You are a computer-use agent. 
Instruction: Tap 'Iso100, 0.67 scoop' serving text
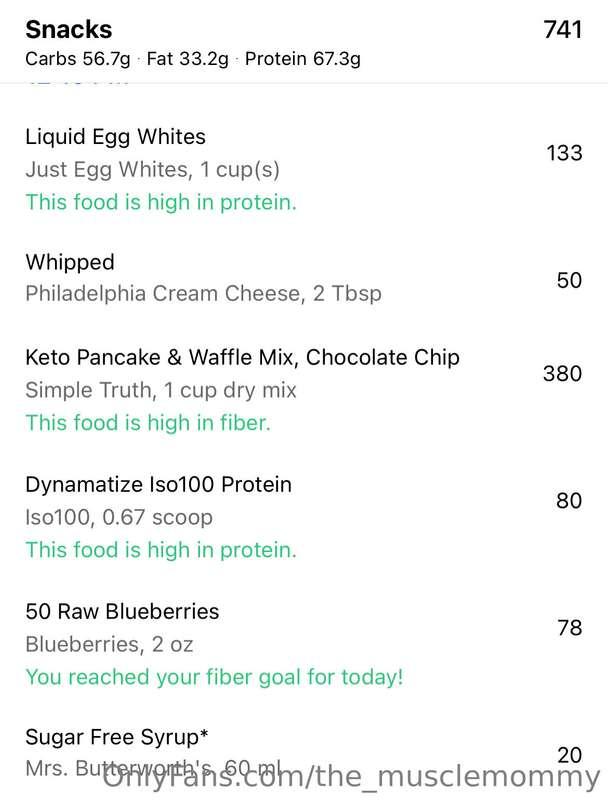pyautogui.click(x=119, y=517)
